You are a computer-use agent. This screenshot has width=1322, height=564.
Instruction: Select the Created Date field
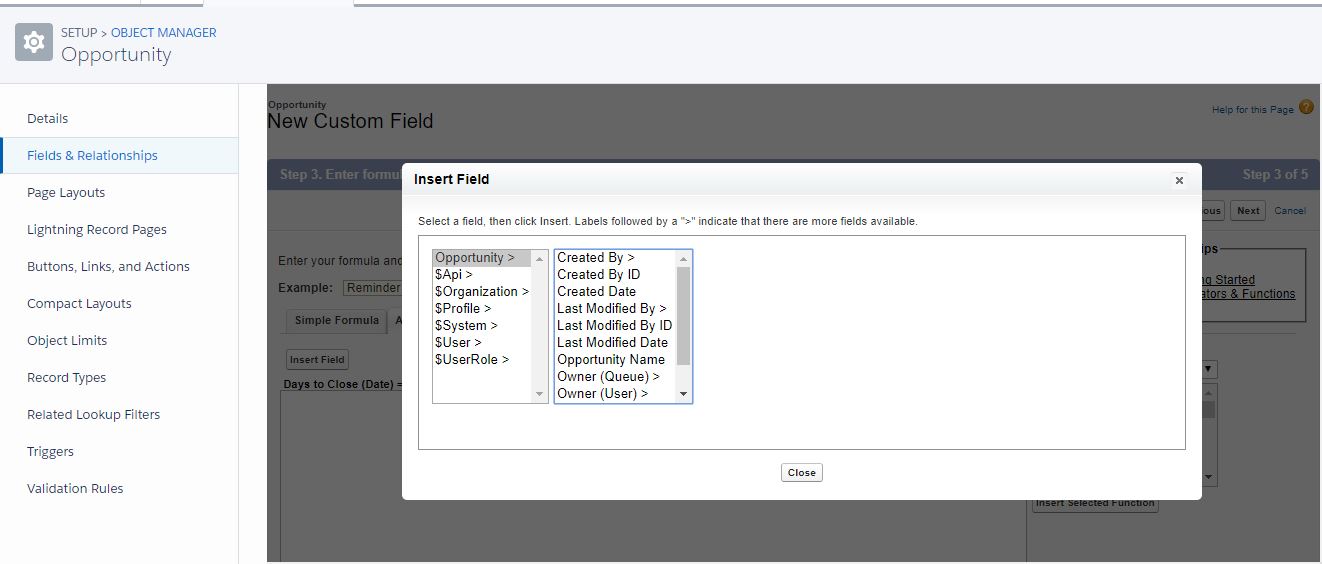pyautogui.click(x=616, y=291)
